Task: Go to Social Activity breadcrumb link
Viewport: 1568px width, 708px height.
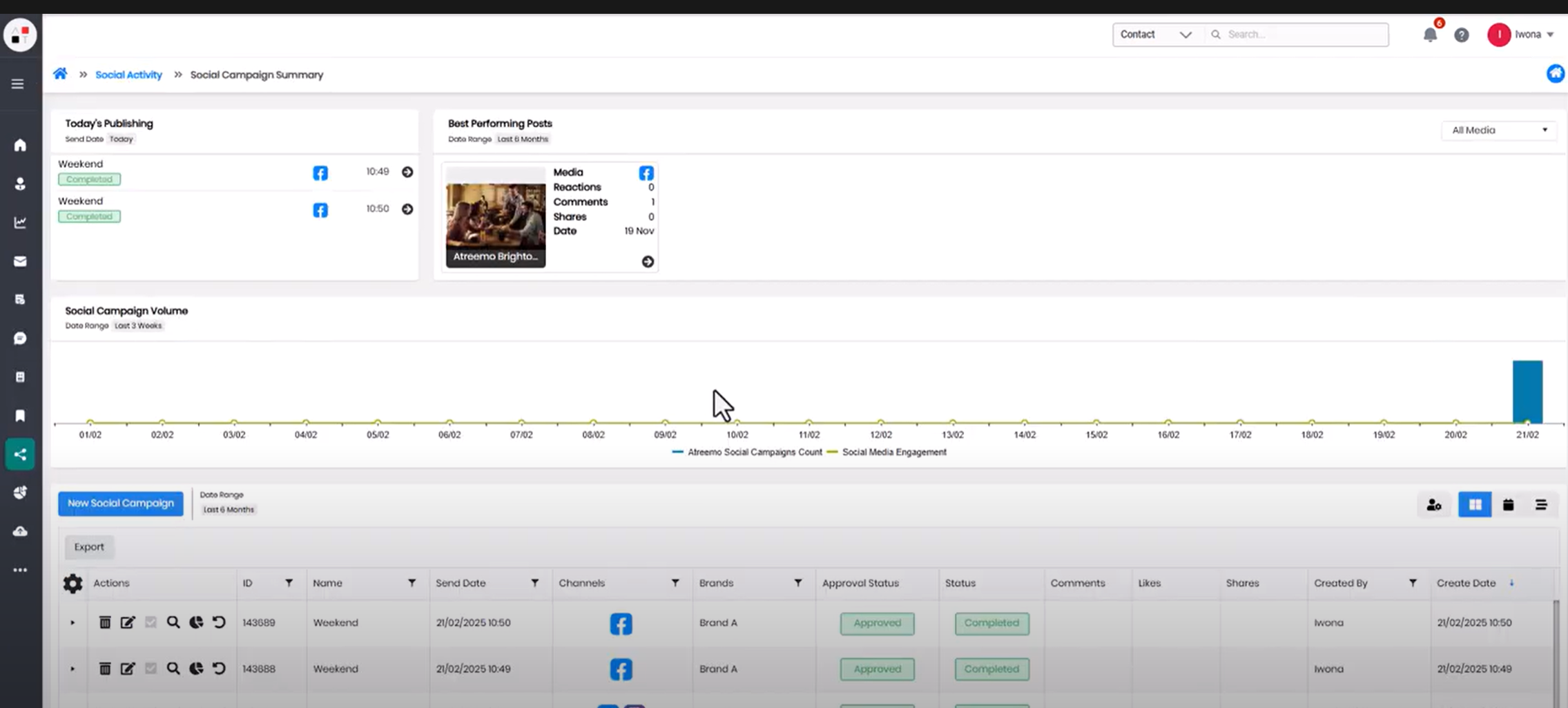Action: pos(128,75)
